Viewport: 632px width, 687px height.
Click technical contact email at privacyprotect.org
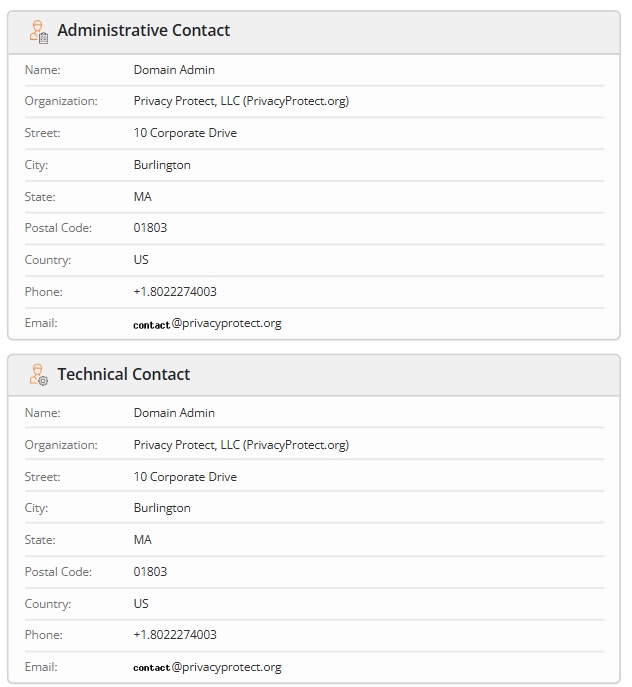tap(207, 667)
